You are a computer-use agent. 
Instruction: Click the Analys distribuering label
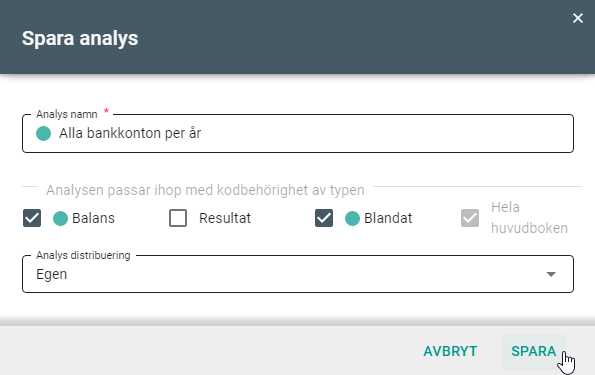coord(83,255)
